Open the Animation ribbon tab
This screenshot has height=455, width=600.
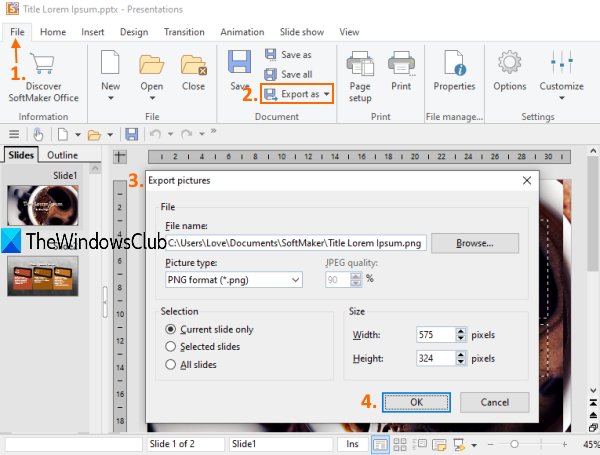coord(242,32)
